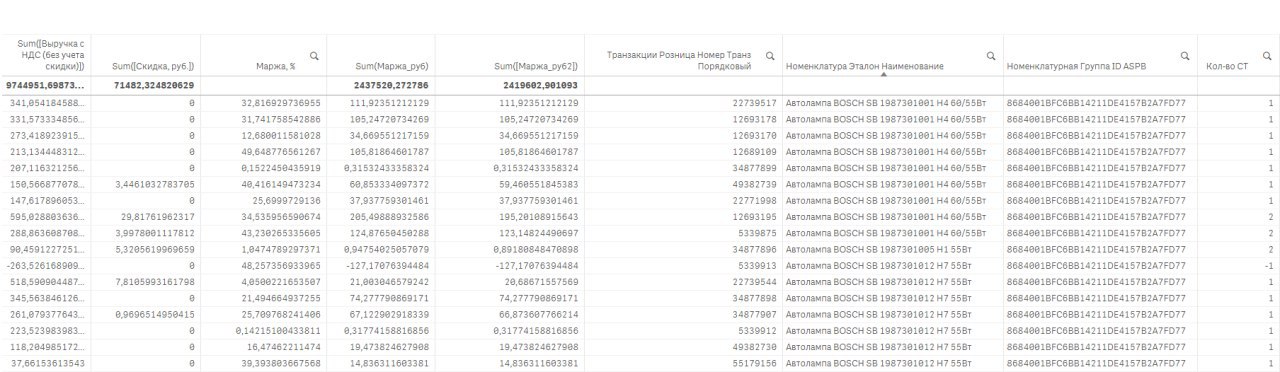Sort by Sum(Маржа_руб) header
1280x372 pixels.
pos(392,67)
